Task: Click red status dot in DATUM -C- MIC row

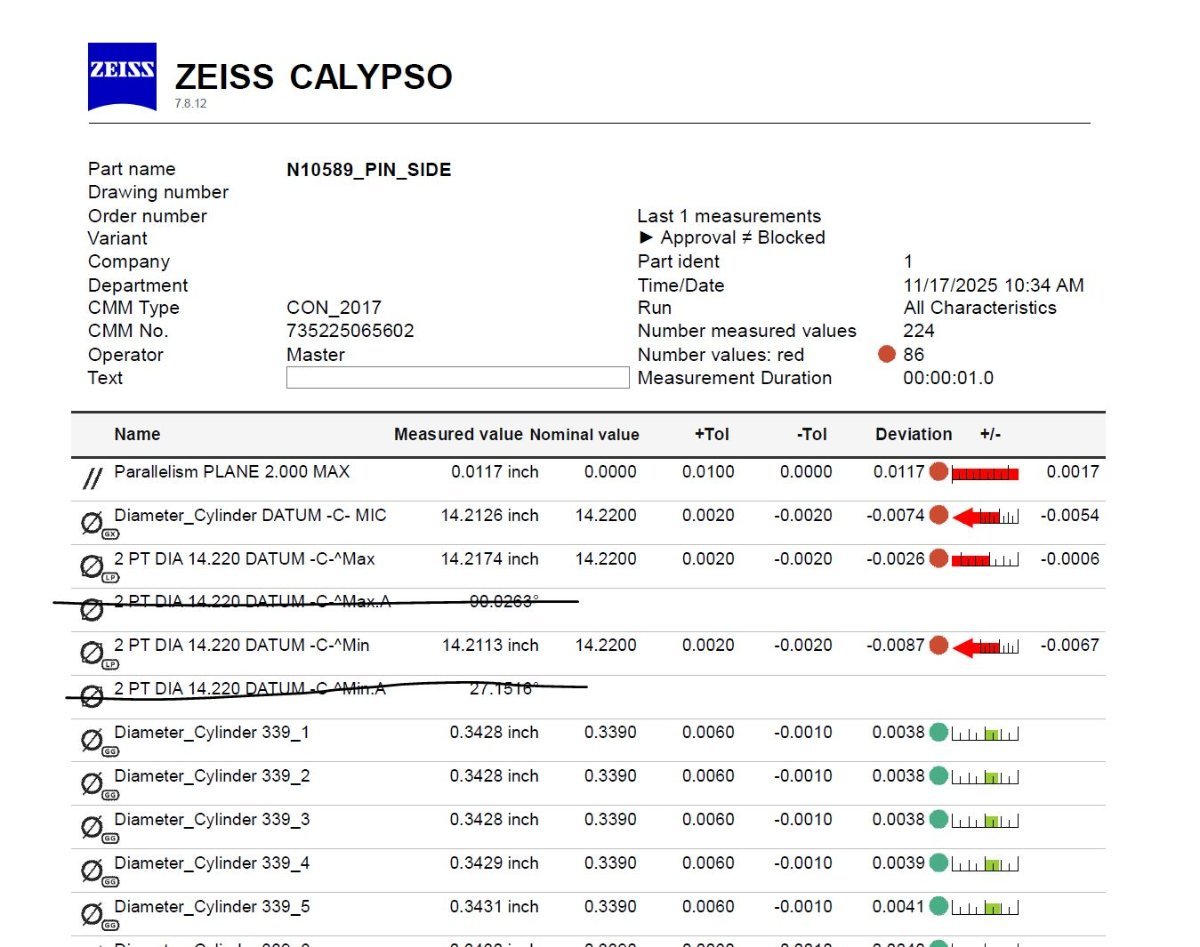Action: pyautogui.click(x=938, y=516)
